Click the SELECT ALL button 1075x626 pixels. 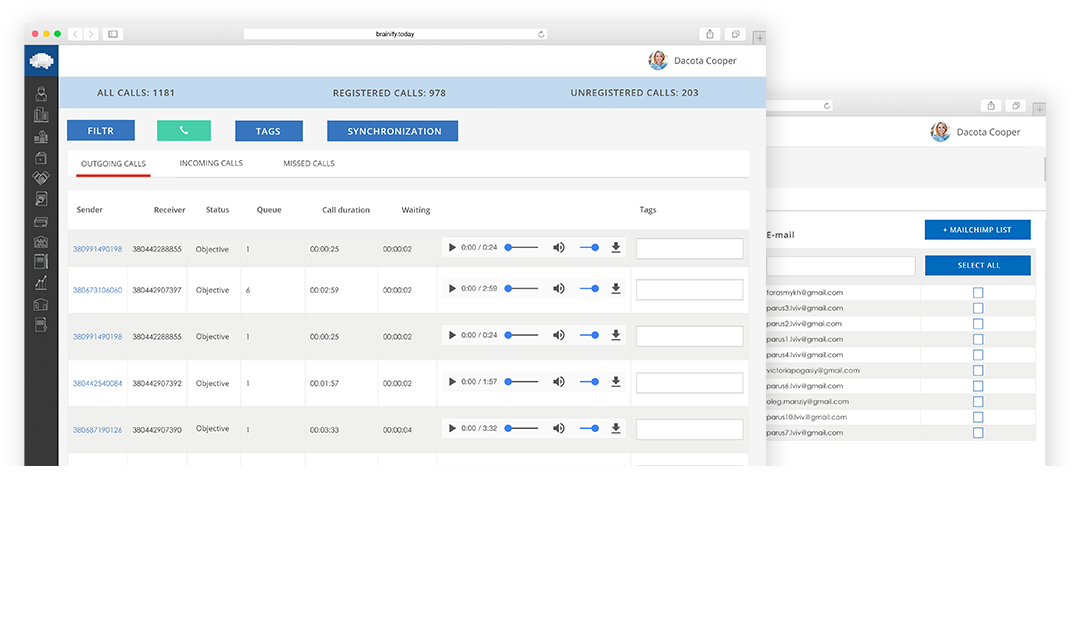(x=977, y=265)
